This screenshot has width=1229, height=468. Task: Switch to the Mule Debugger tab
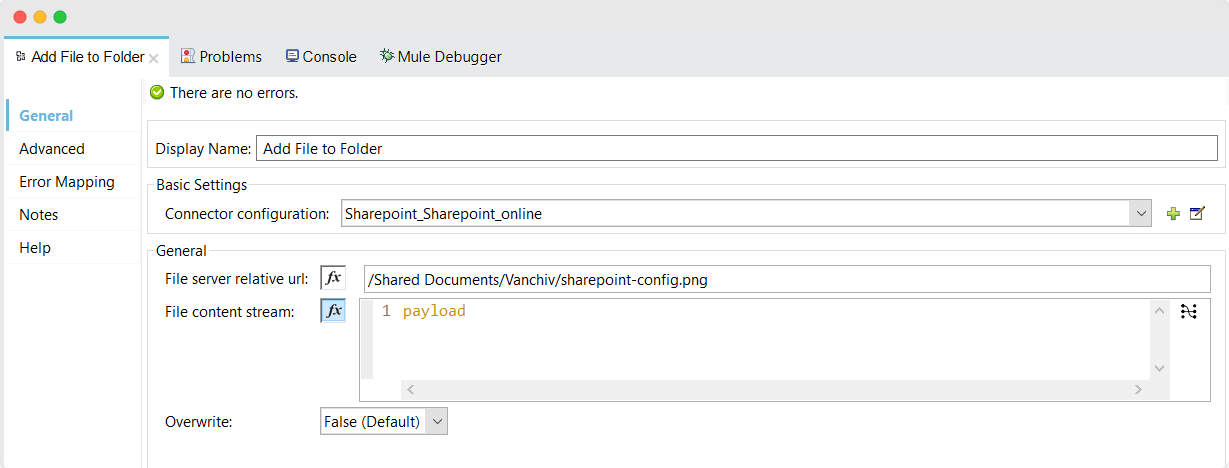point(440,57)
